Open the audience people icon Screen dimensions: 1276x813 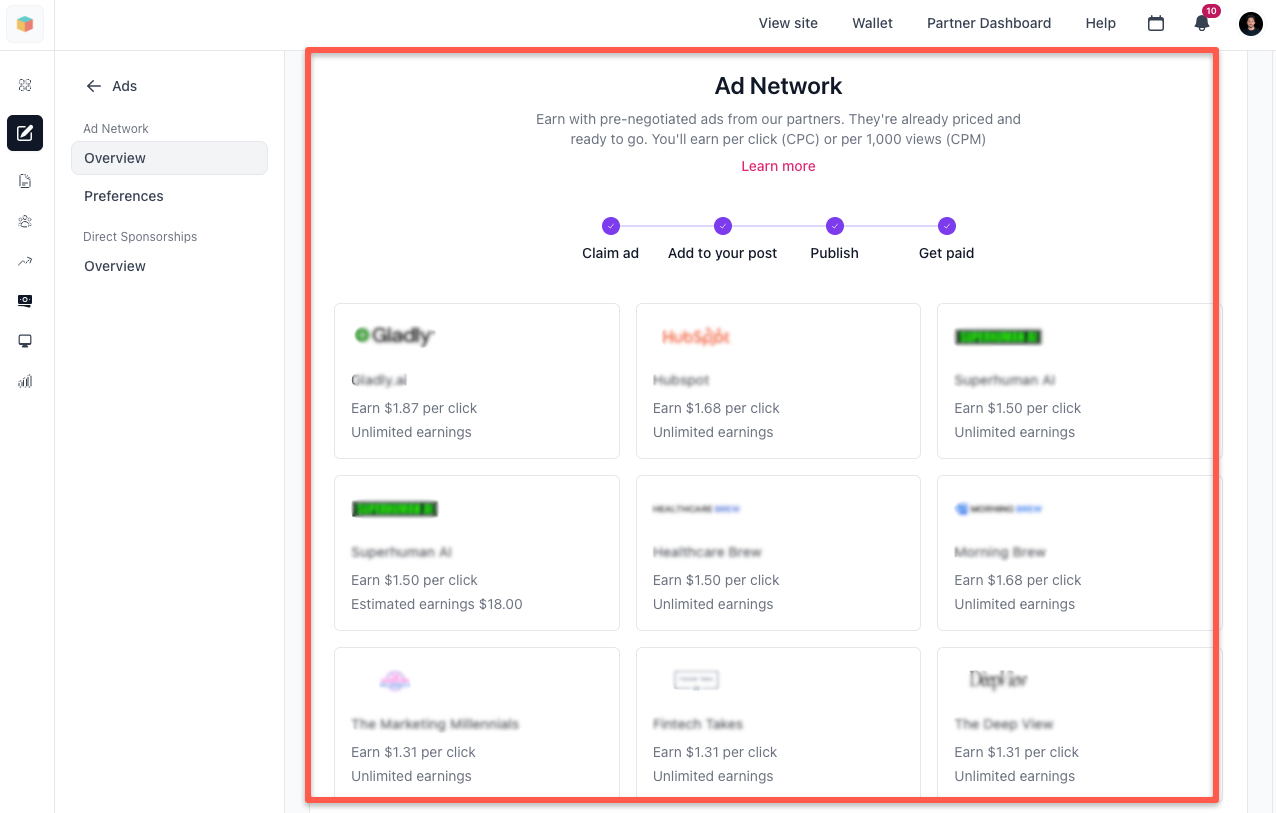tap(24, 221)
